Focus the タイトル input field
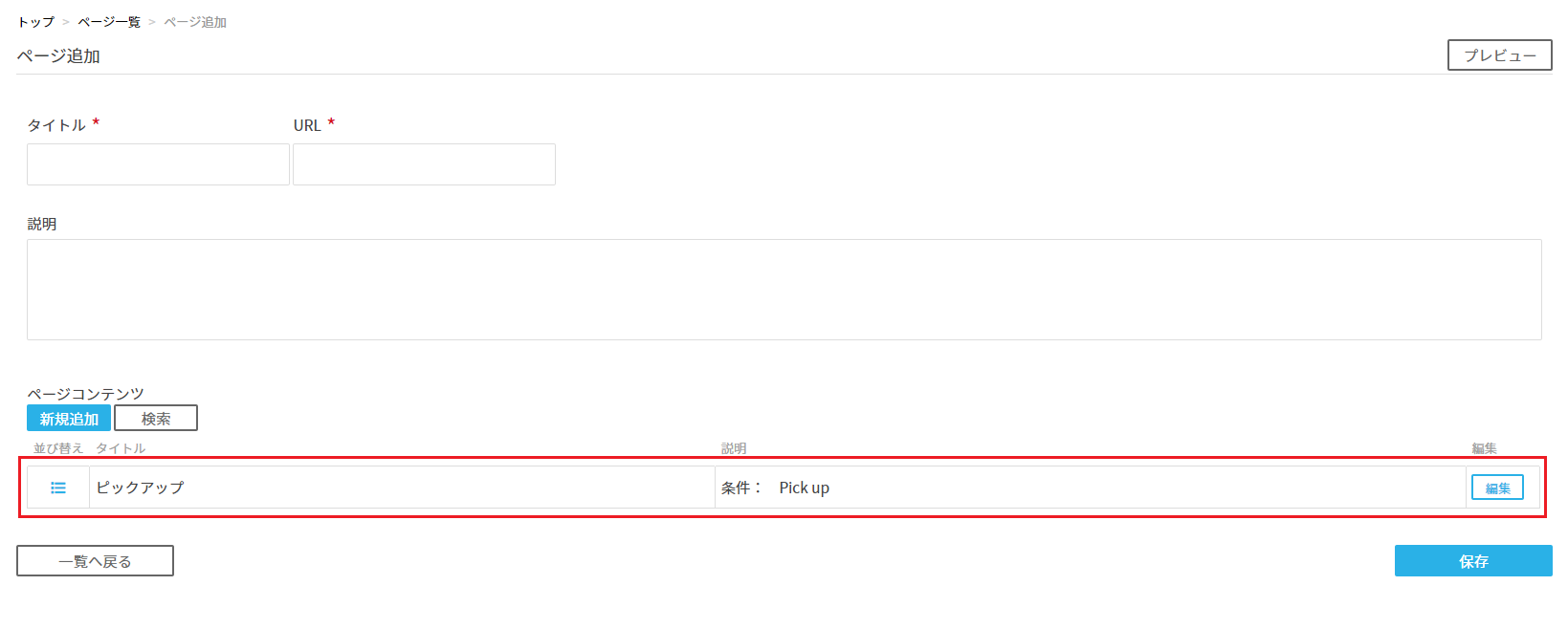The image size is (1568, 629). point(158,164)
